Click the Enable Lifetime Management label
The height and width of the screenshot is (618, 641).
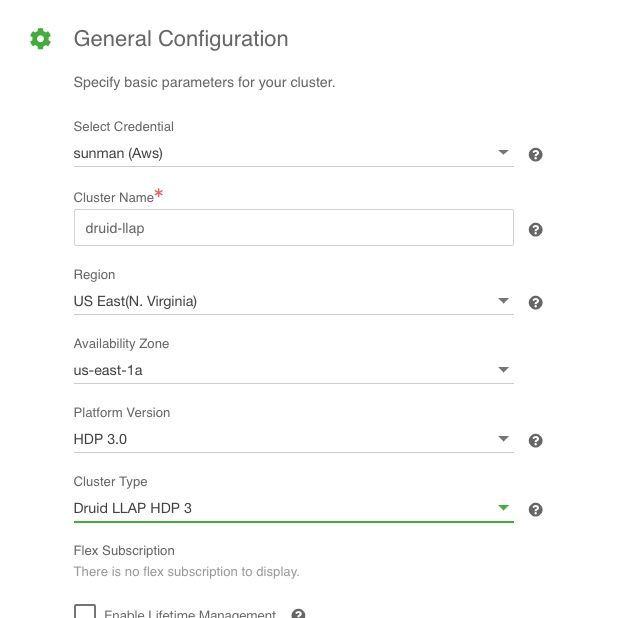[x=190, y=614]
